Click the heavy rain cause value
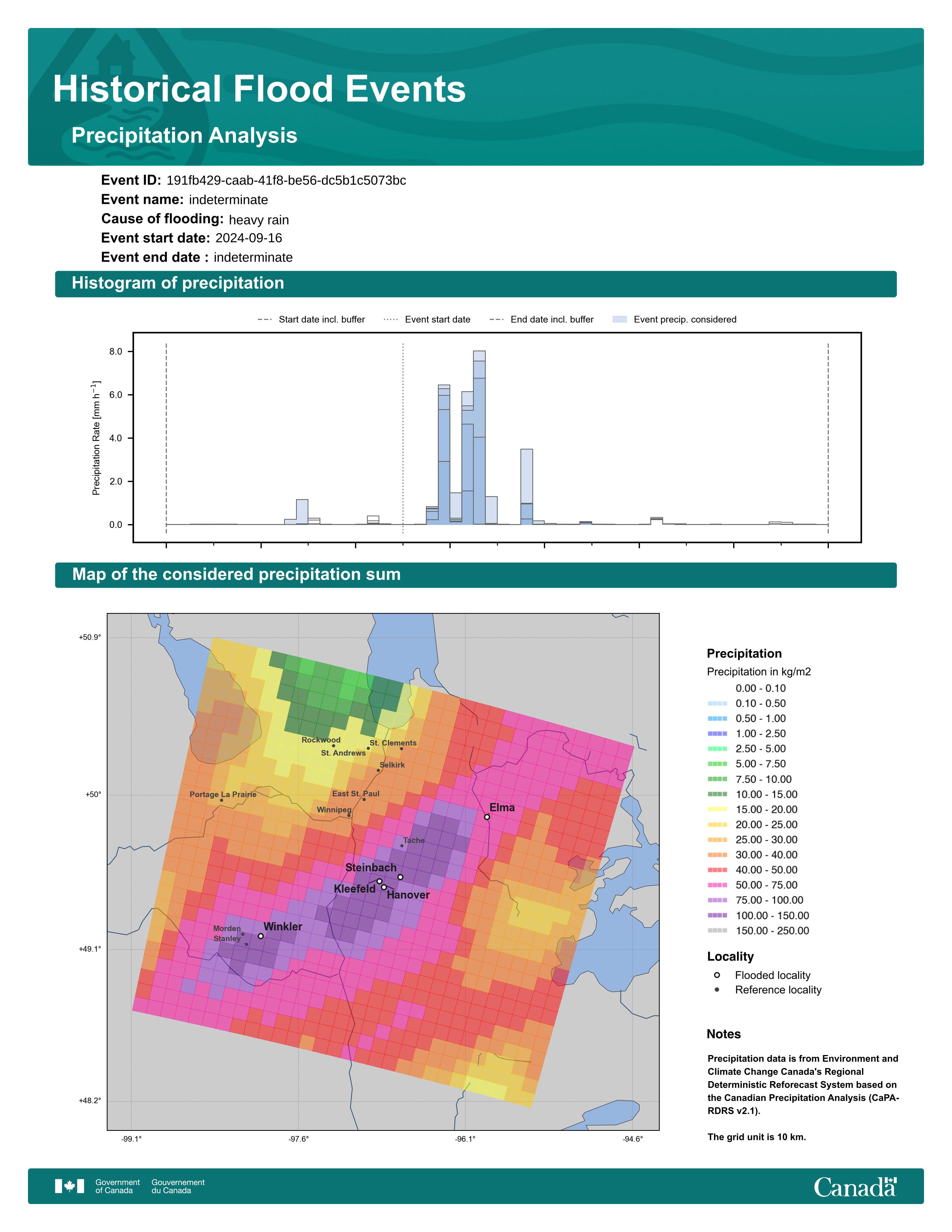Screen dimensions: 952x1232 pos(259,220)
